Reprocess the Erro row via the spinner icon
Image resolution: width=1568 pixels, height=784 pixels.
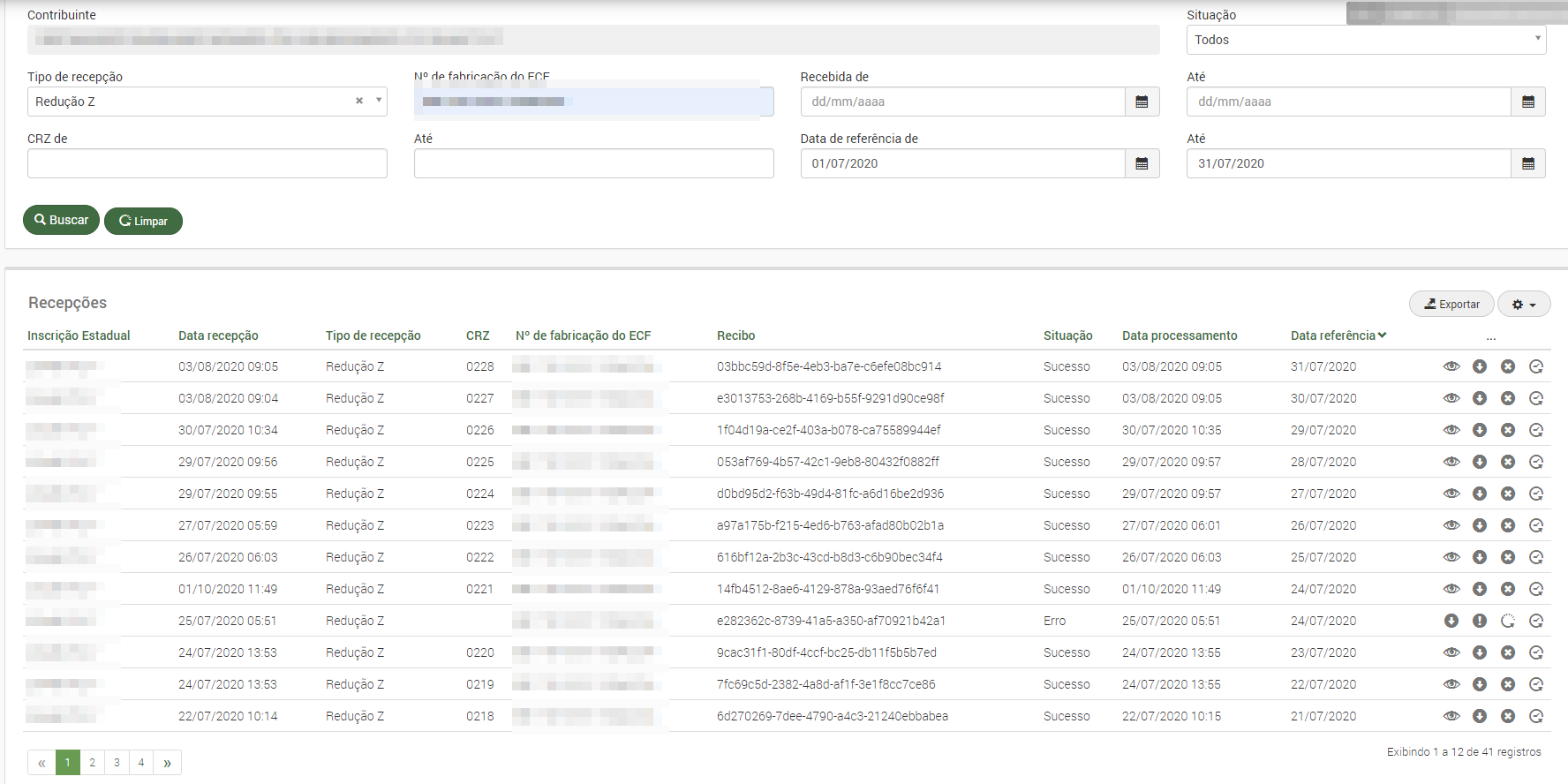1508,621
